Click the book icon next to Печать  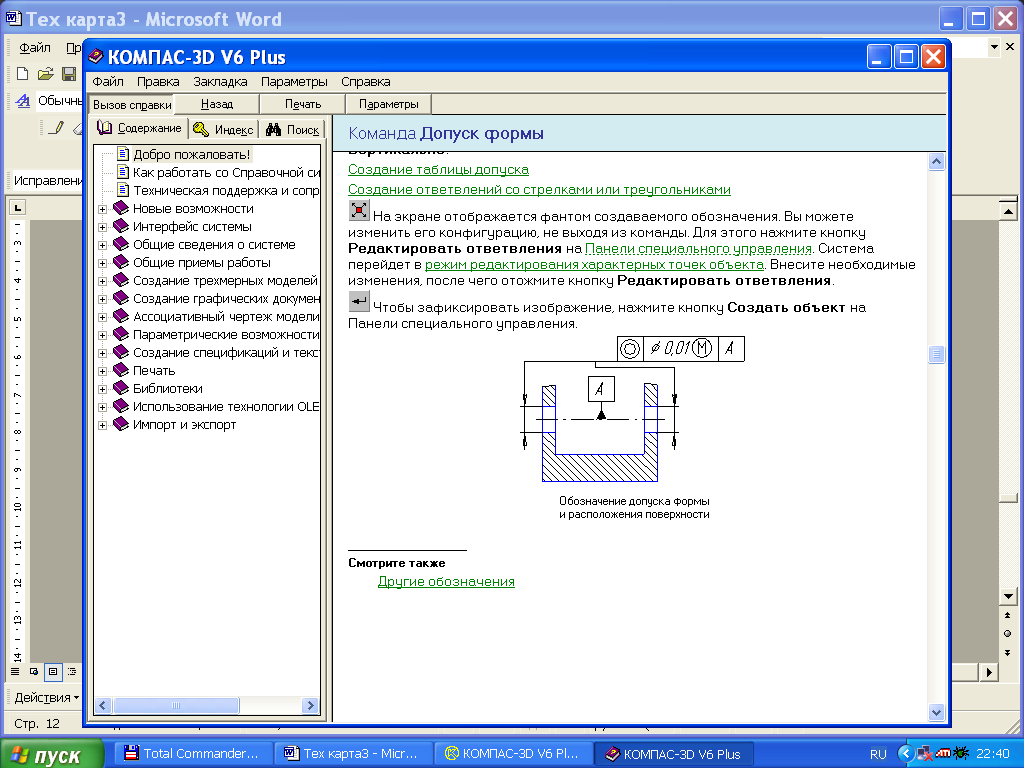click(x=121, y=370)
